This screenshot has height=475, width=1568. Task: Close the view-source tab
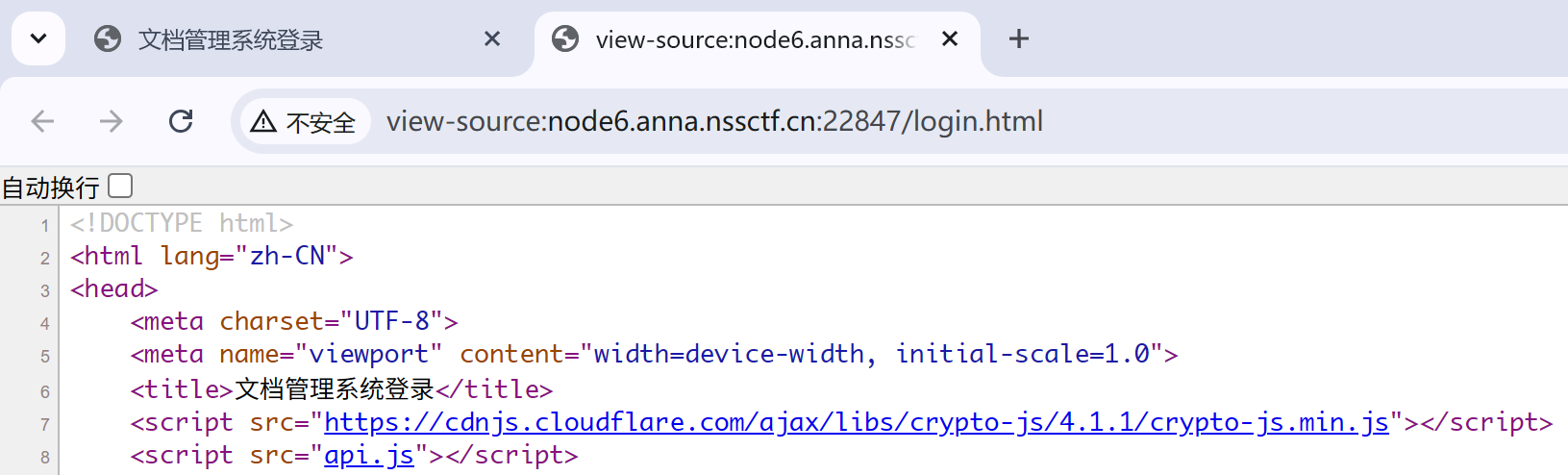pos(950,38)
